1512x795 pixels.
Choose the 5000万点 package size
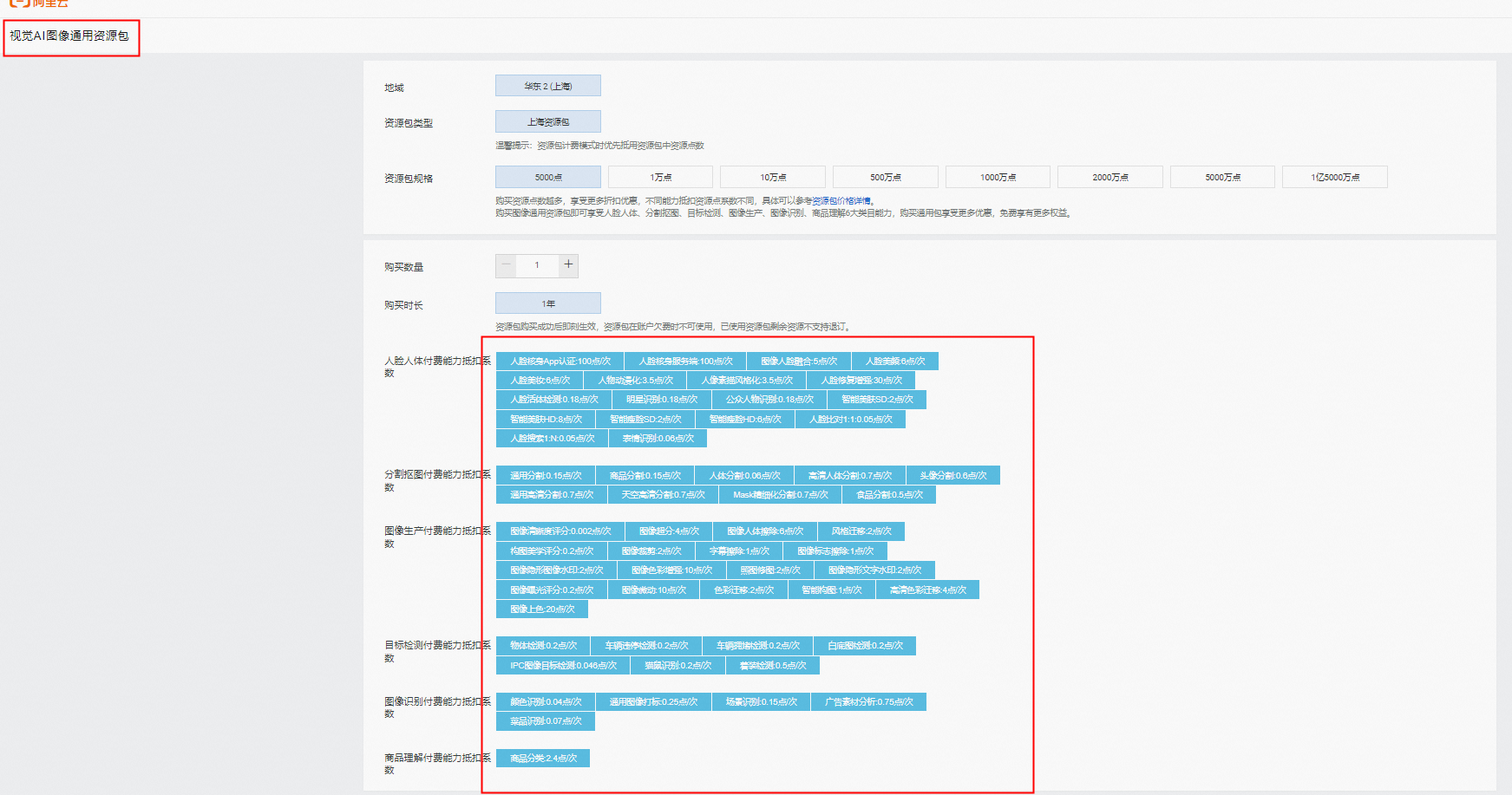tap(1222, 177)
